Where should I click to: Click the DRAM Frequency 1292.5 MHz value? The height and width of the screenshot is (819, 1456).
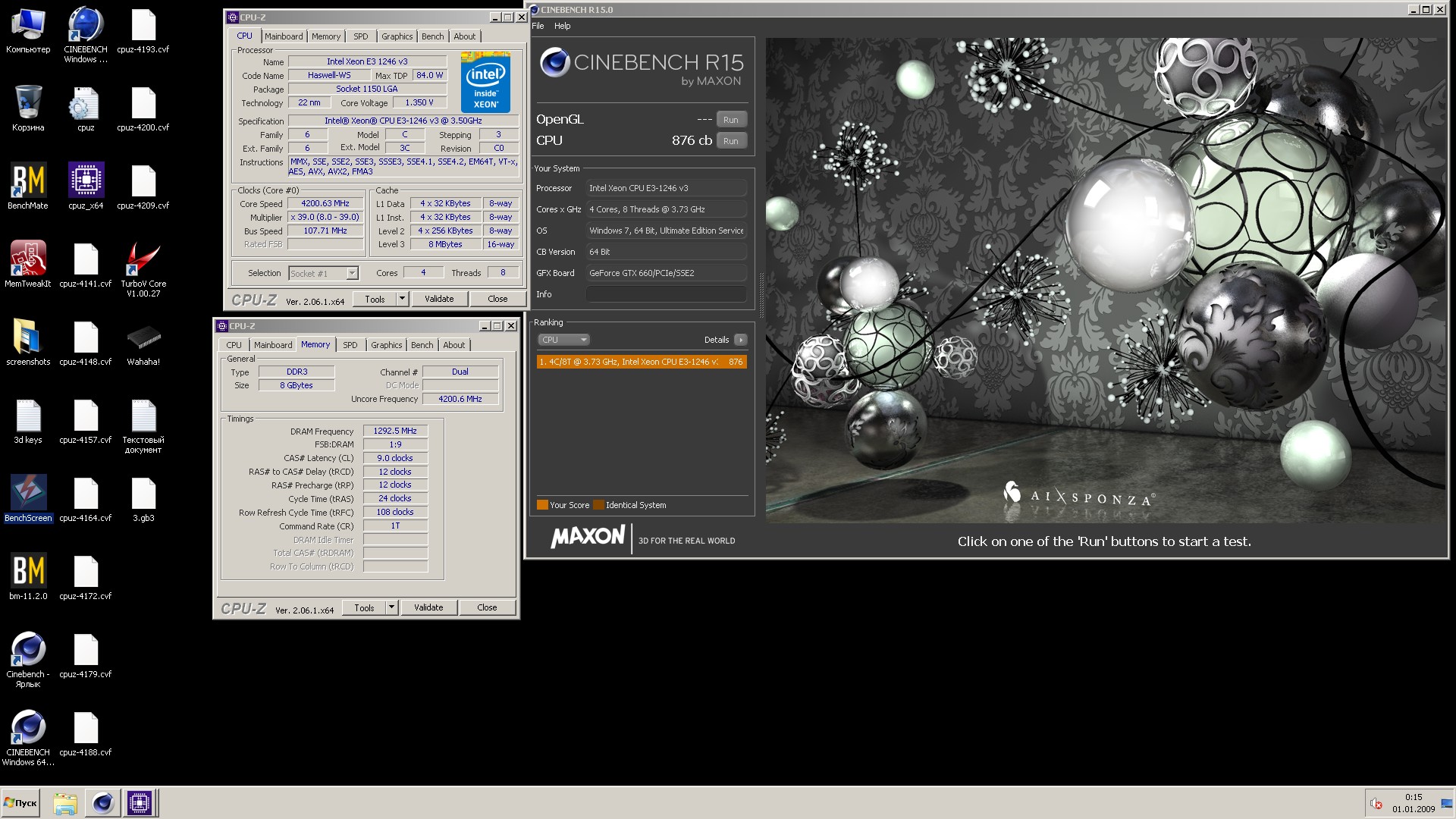(395, 431)
